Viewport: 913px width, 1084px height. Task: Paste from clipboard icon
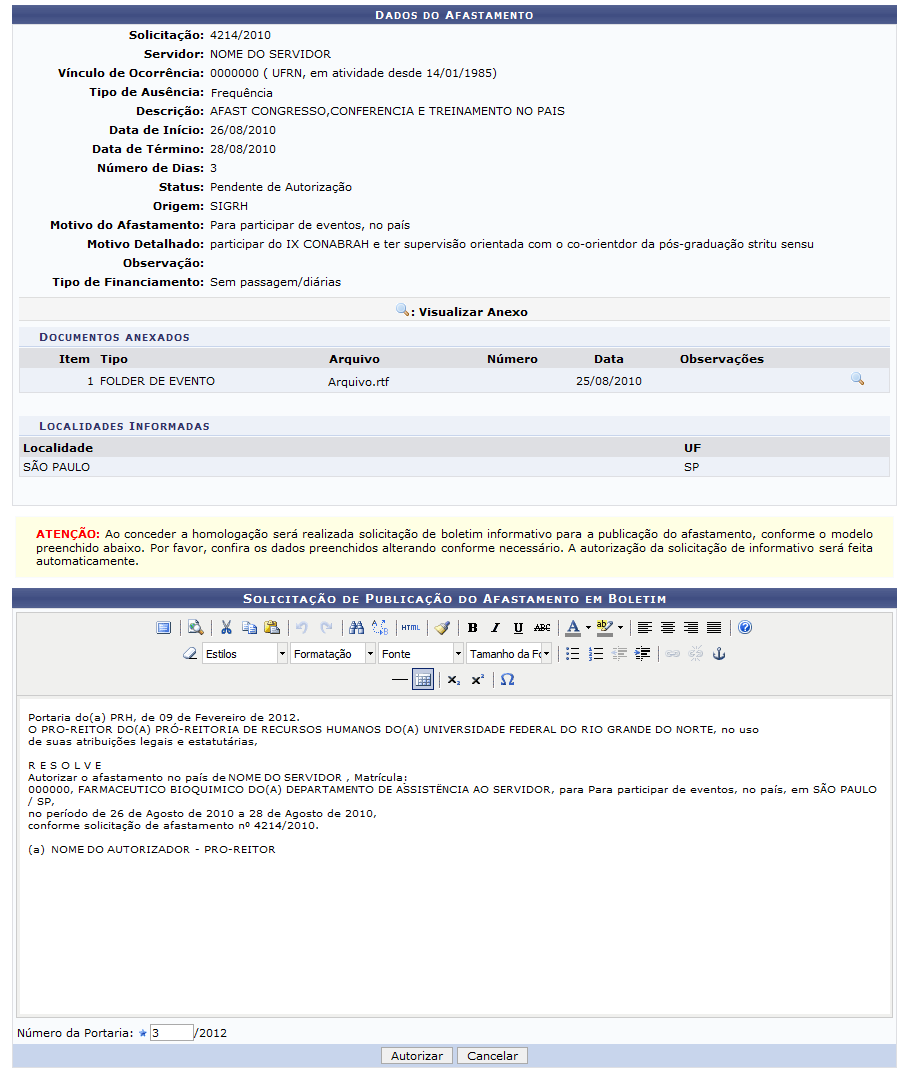(272, 628)
